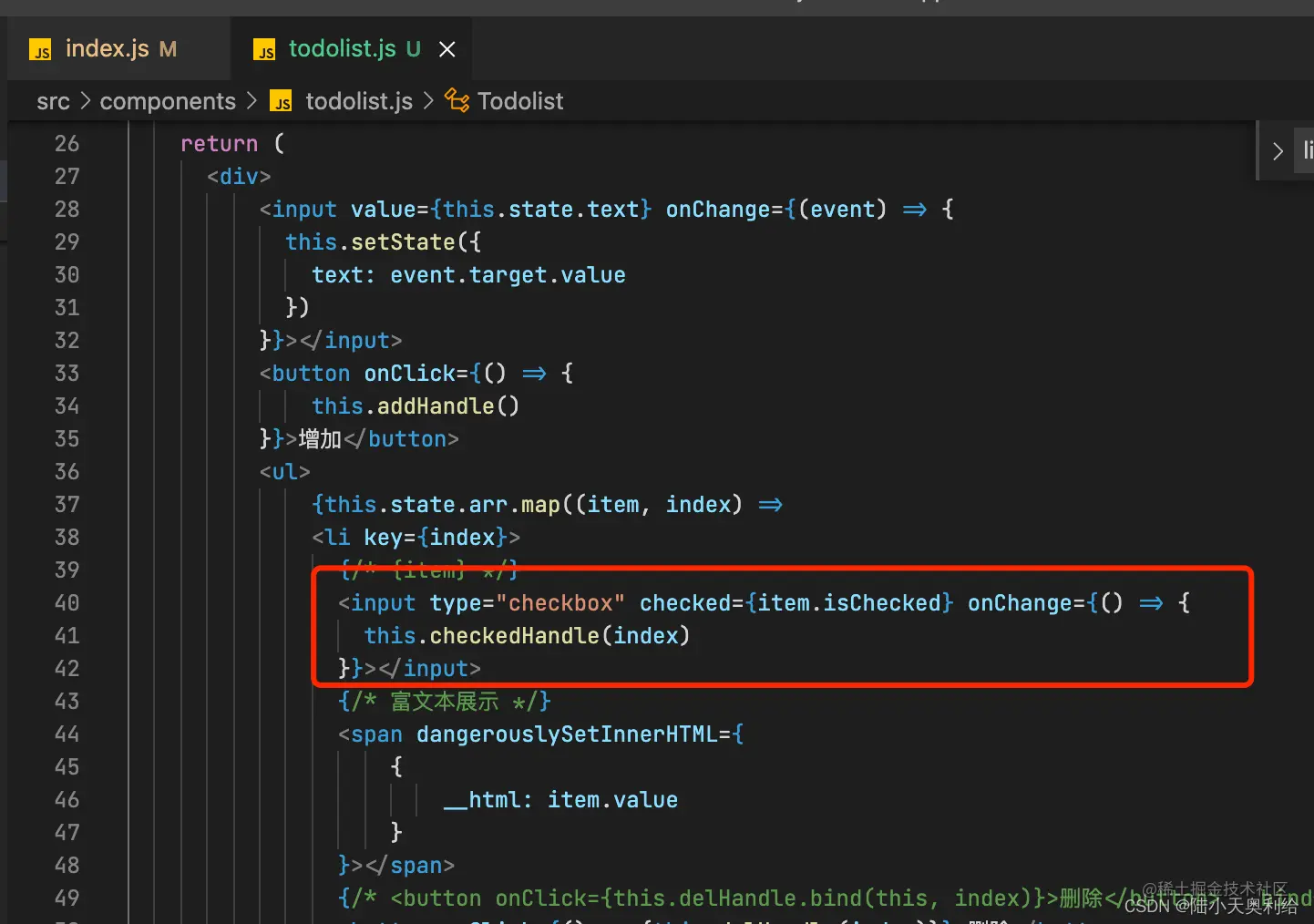Click the 'this.addHandle()' call
Image resolution: width=1314 pixels, height=924 pixels.
pos(416,406)
